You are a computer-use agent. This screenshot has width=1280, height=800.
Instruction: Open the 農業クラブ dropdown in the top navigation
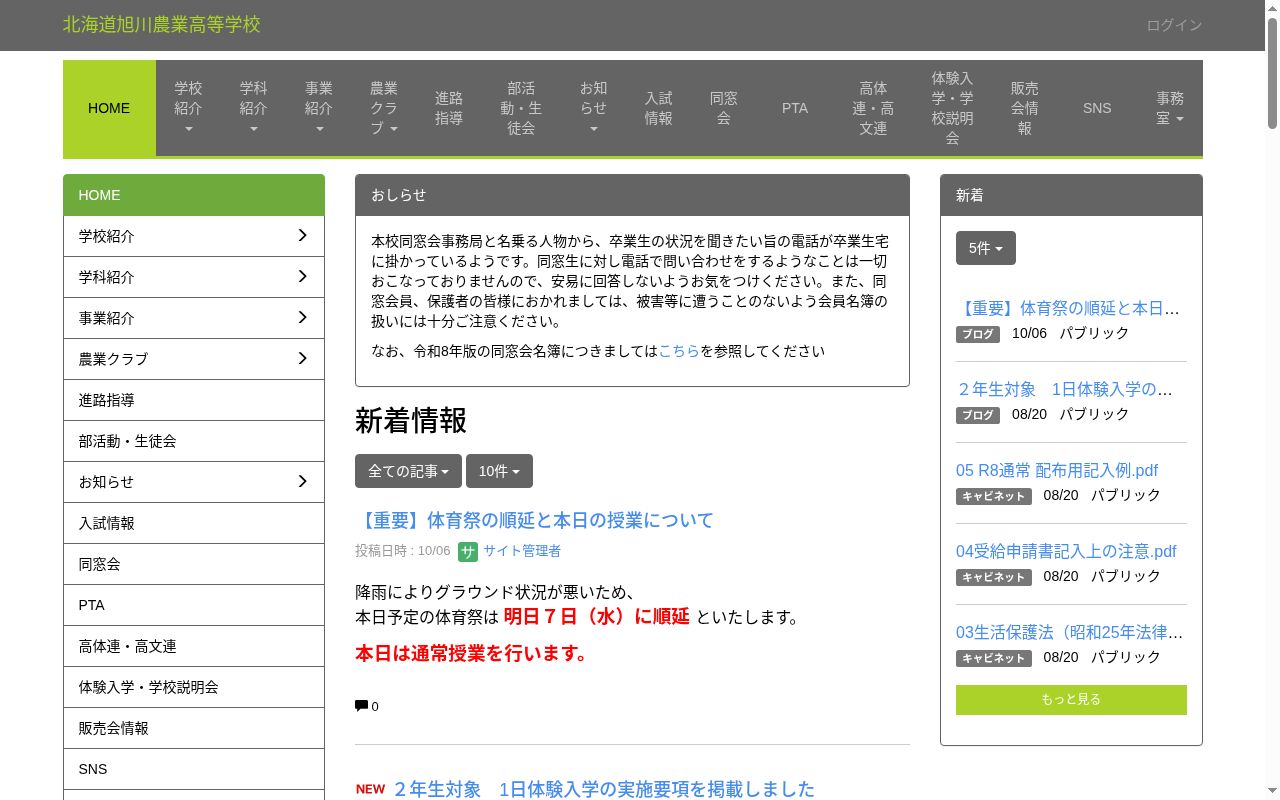click(384, 108)
